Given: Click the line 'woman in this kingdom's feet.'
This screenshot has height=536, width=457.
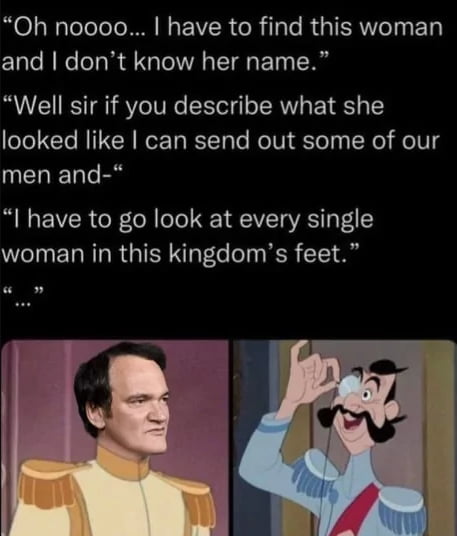Looking at the screenshot, I should click(180, 254).
